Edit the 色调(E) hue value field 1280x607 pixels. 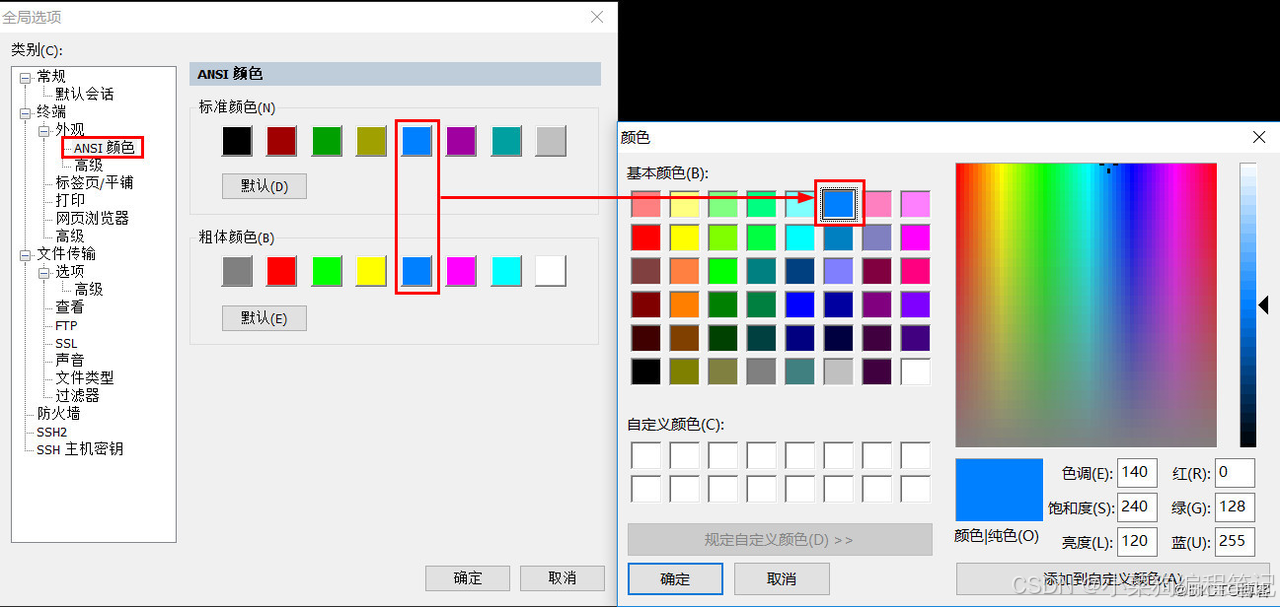[x=1136, y=472]
